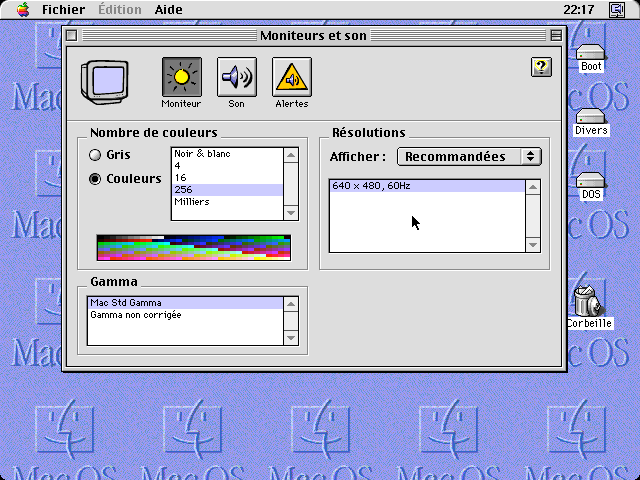Viewport: 640px width, 480px height.
Task: Select Mac Std Gamma
Action: [185, 303]
